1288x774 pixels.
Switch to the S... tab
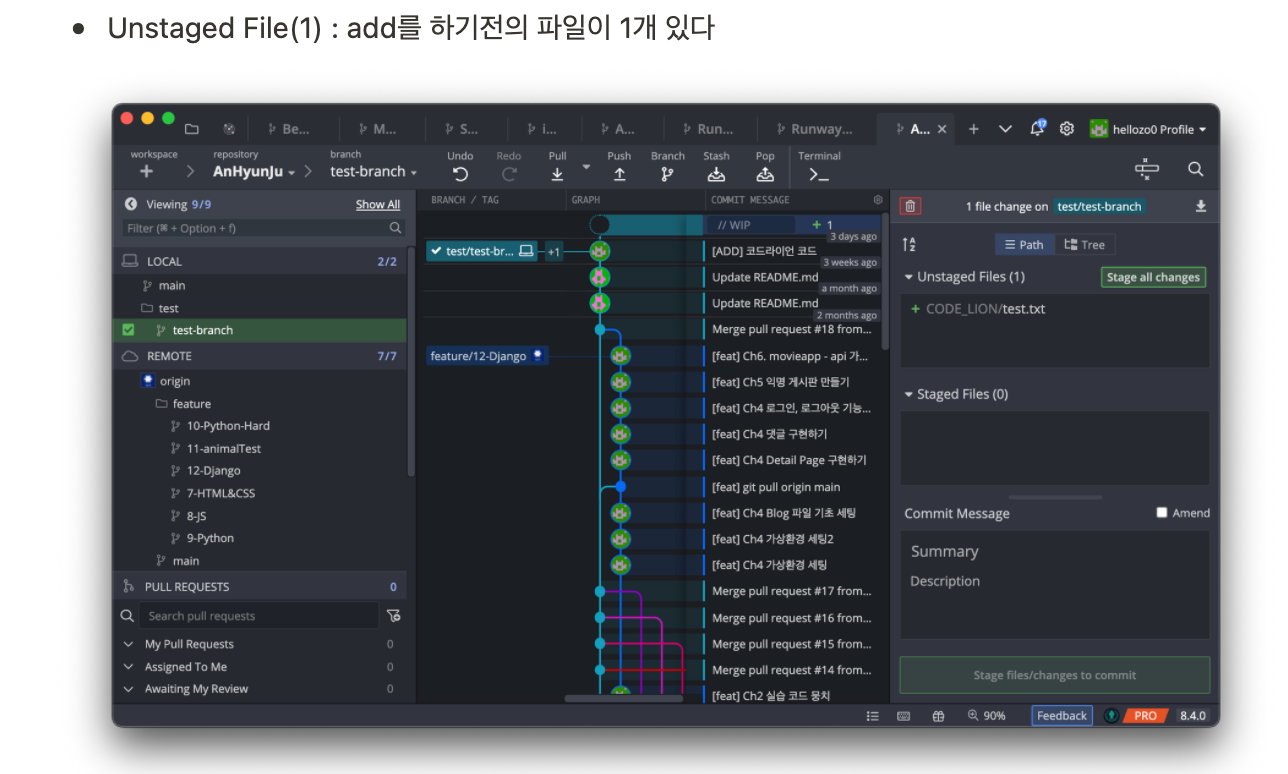coord(461,129)
